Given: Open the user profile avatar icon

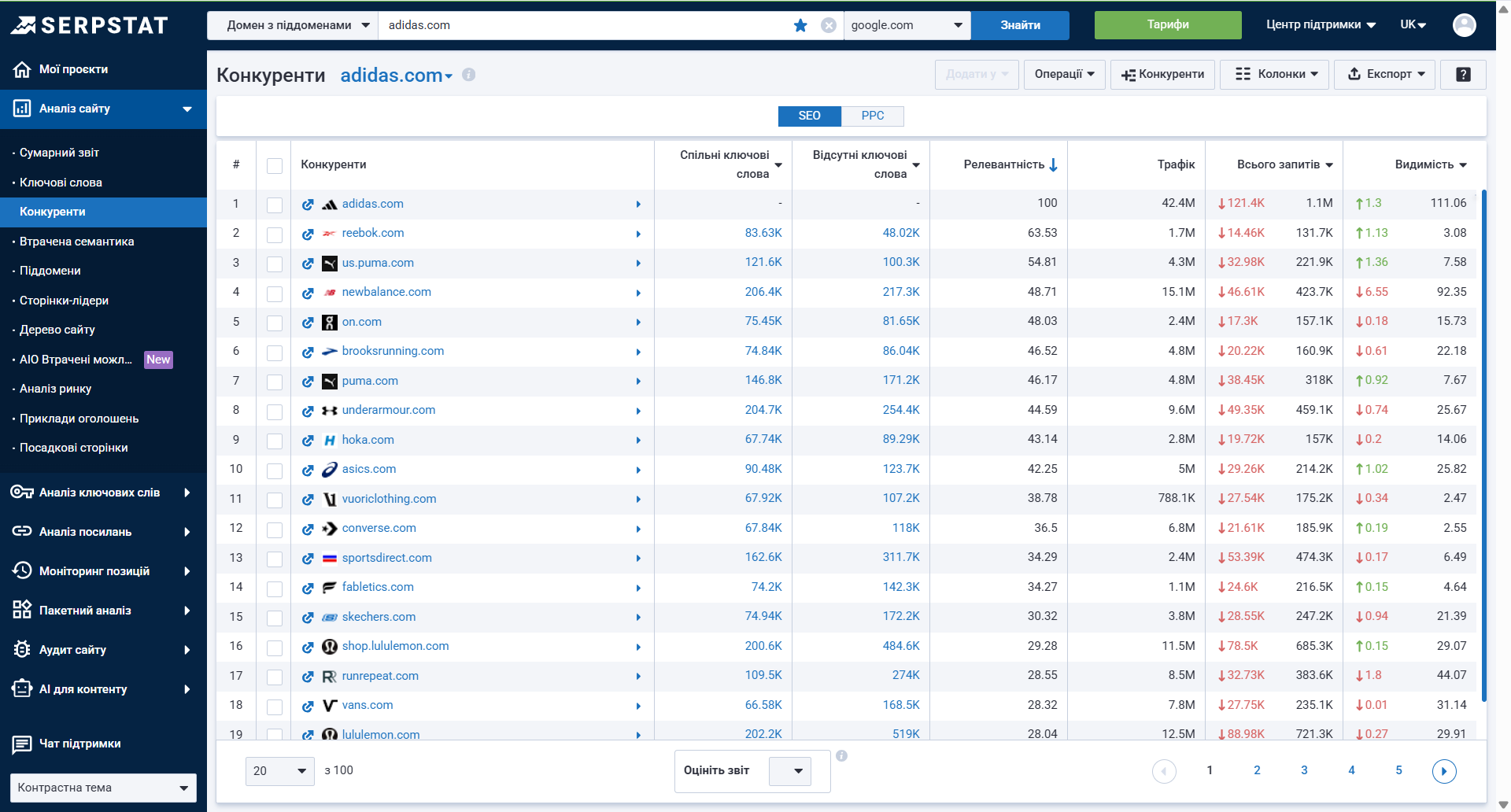Looking at the screenshot, I should click(1464, 25).
